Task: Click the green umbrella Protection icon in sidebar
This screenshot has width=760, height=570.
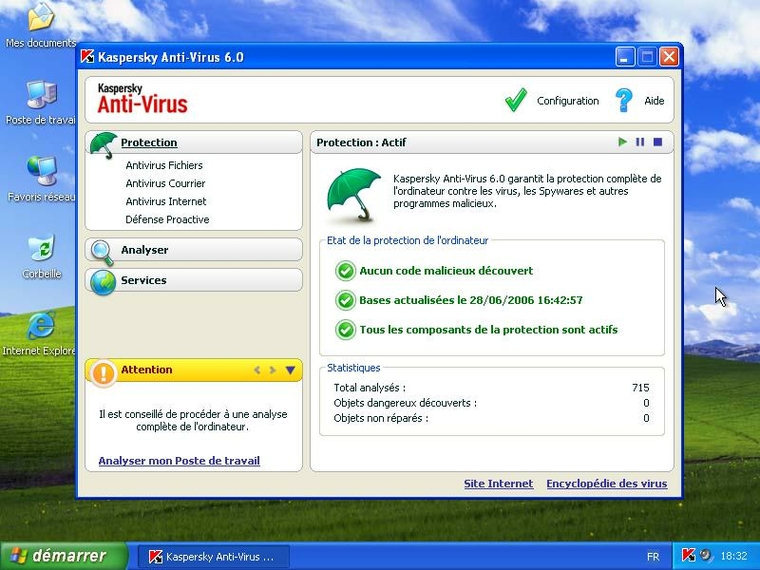Action: (x=103, y=144)
